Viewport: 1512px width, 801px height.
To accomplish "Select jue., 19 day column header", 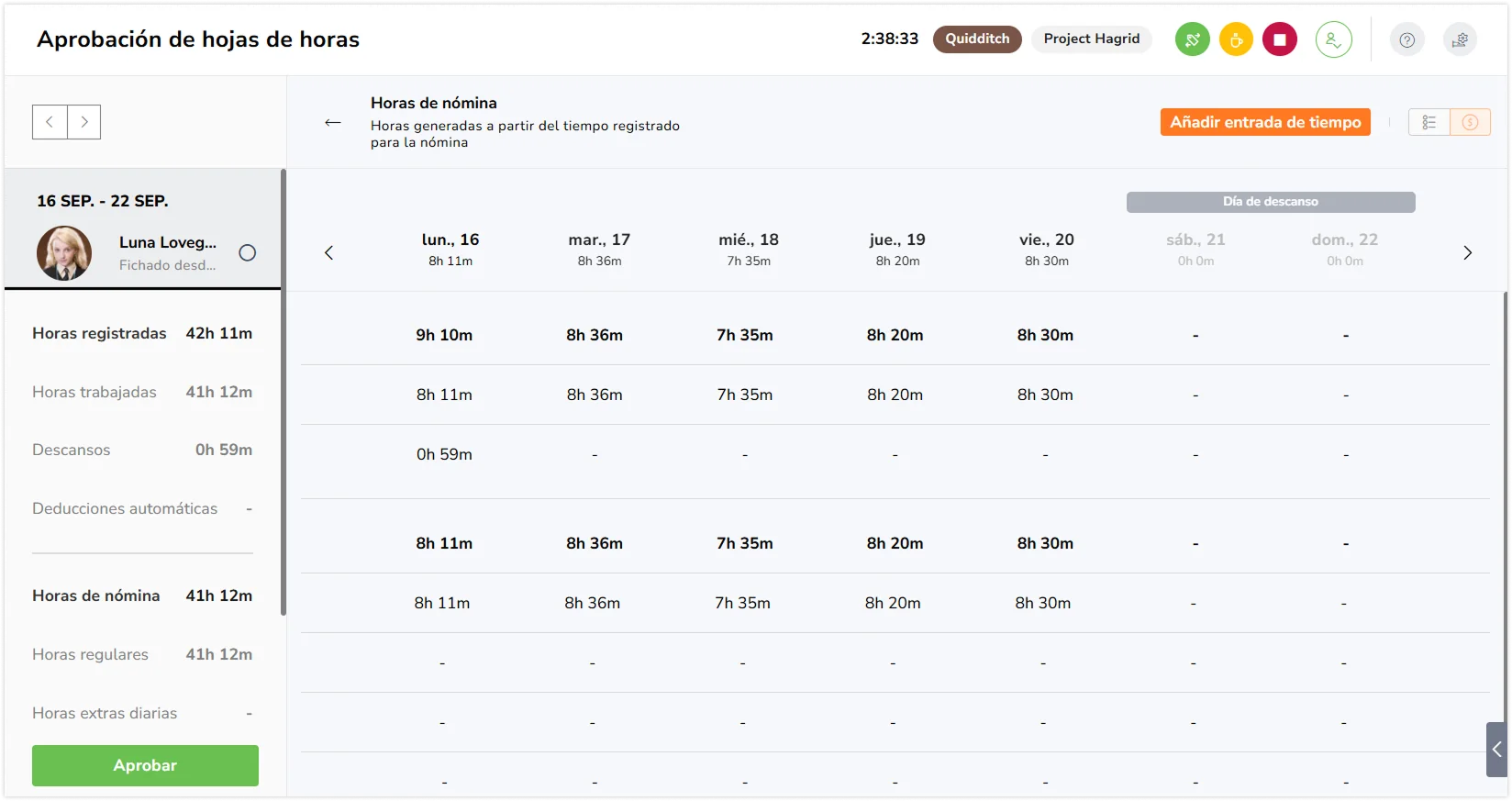I will [x=897, y=250].
